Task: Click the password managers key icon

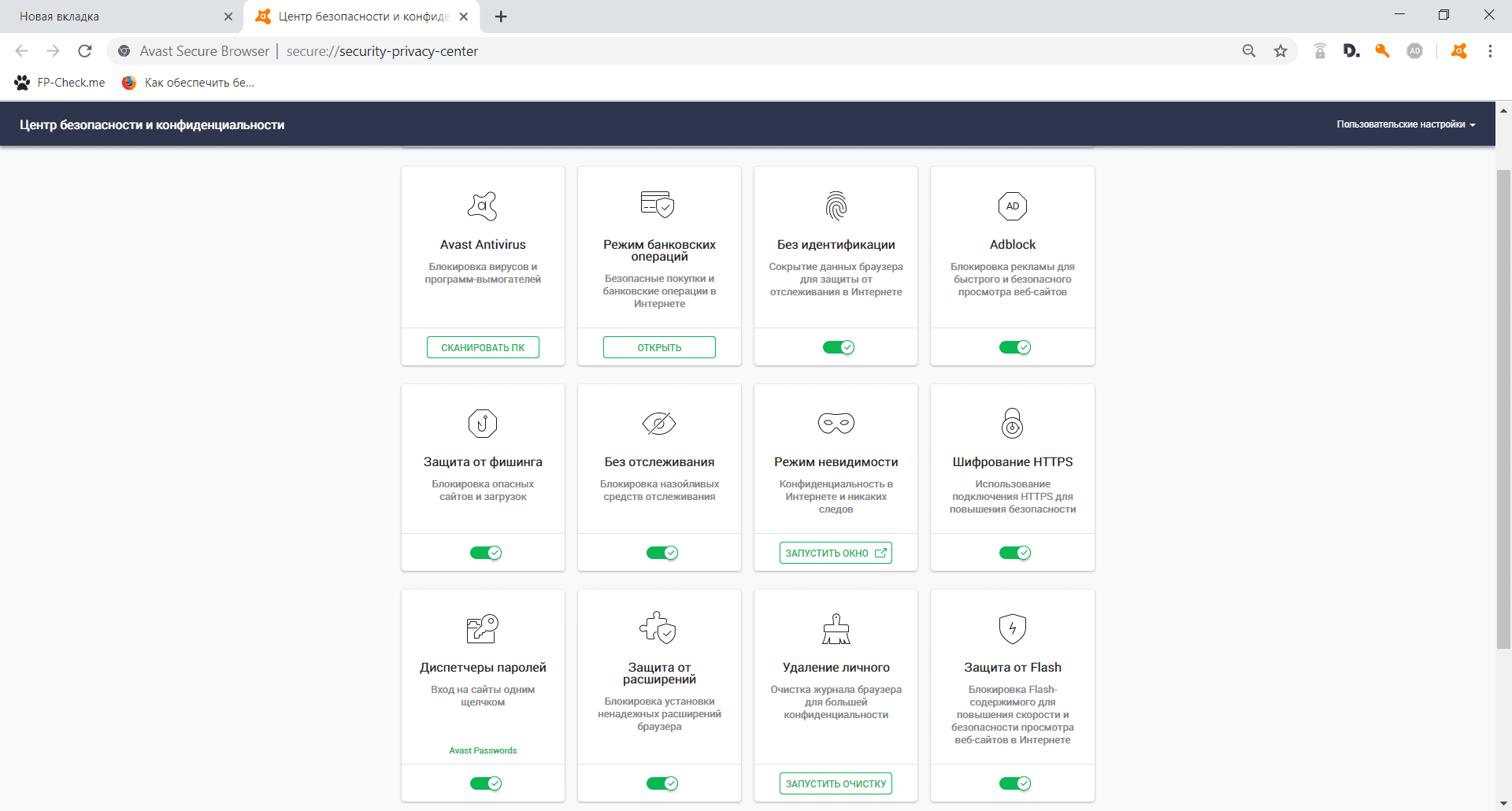Action: (x=483, y=629)
